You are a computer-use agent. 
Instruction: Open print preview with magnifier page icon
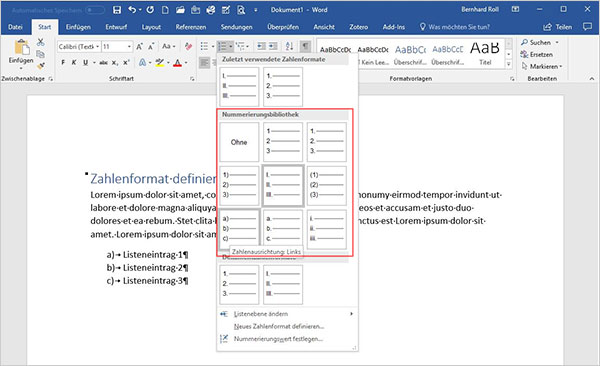point(241,10)
